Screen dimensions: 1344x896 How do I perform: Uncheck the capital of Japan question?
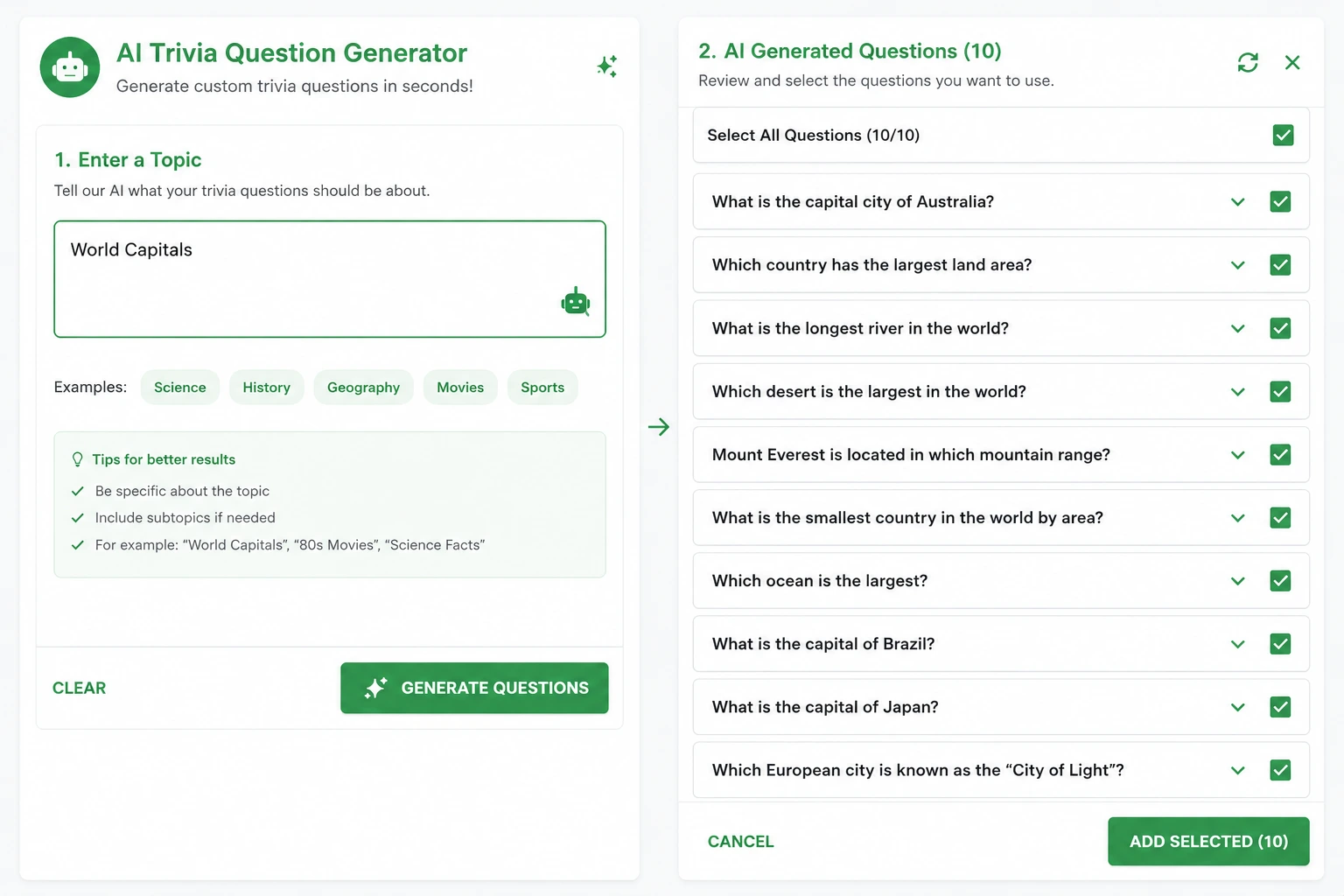point(1280,707)
